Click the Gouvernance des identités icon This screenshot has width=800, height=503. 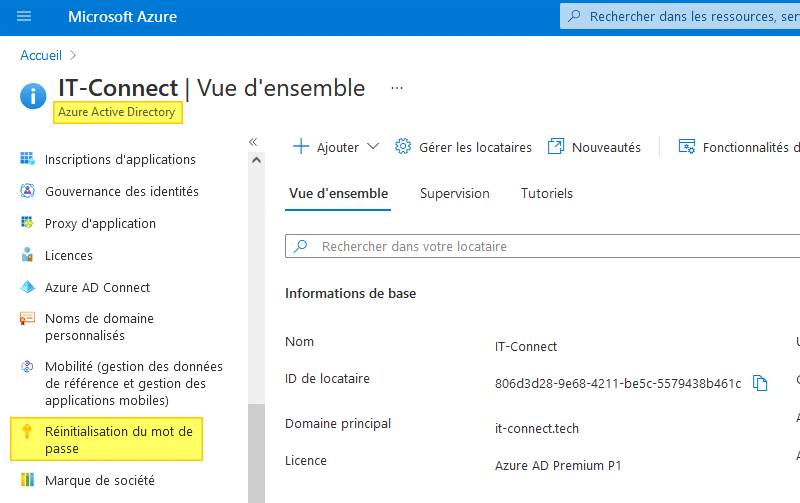pyautogui.click(x=27, y=191)
